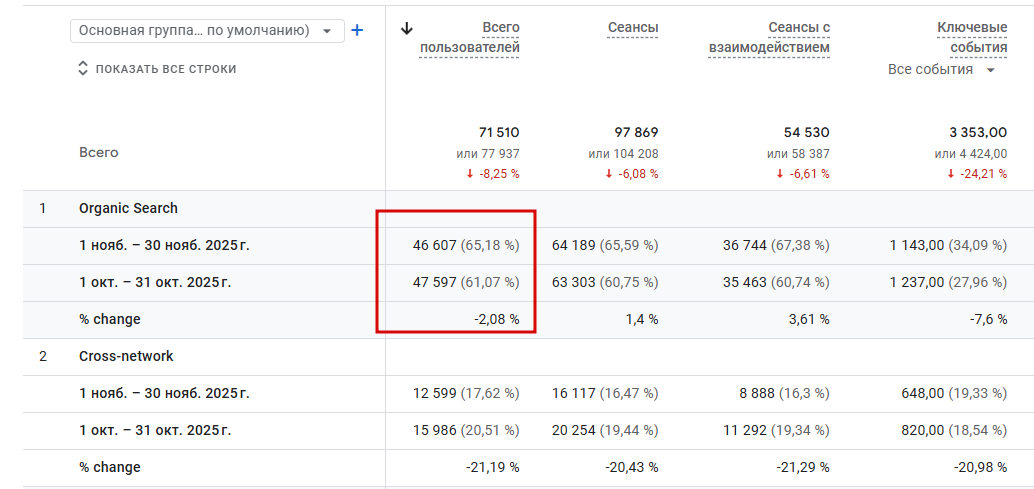Image resolution: width=1034 pixels, height=489 pixels.
Task: Click Cross-network November sessions value 16 117
Action: pos(576,394)
